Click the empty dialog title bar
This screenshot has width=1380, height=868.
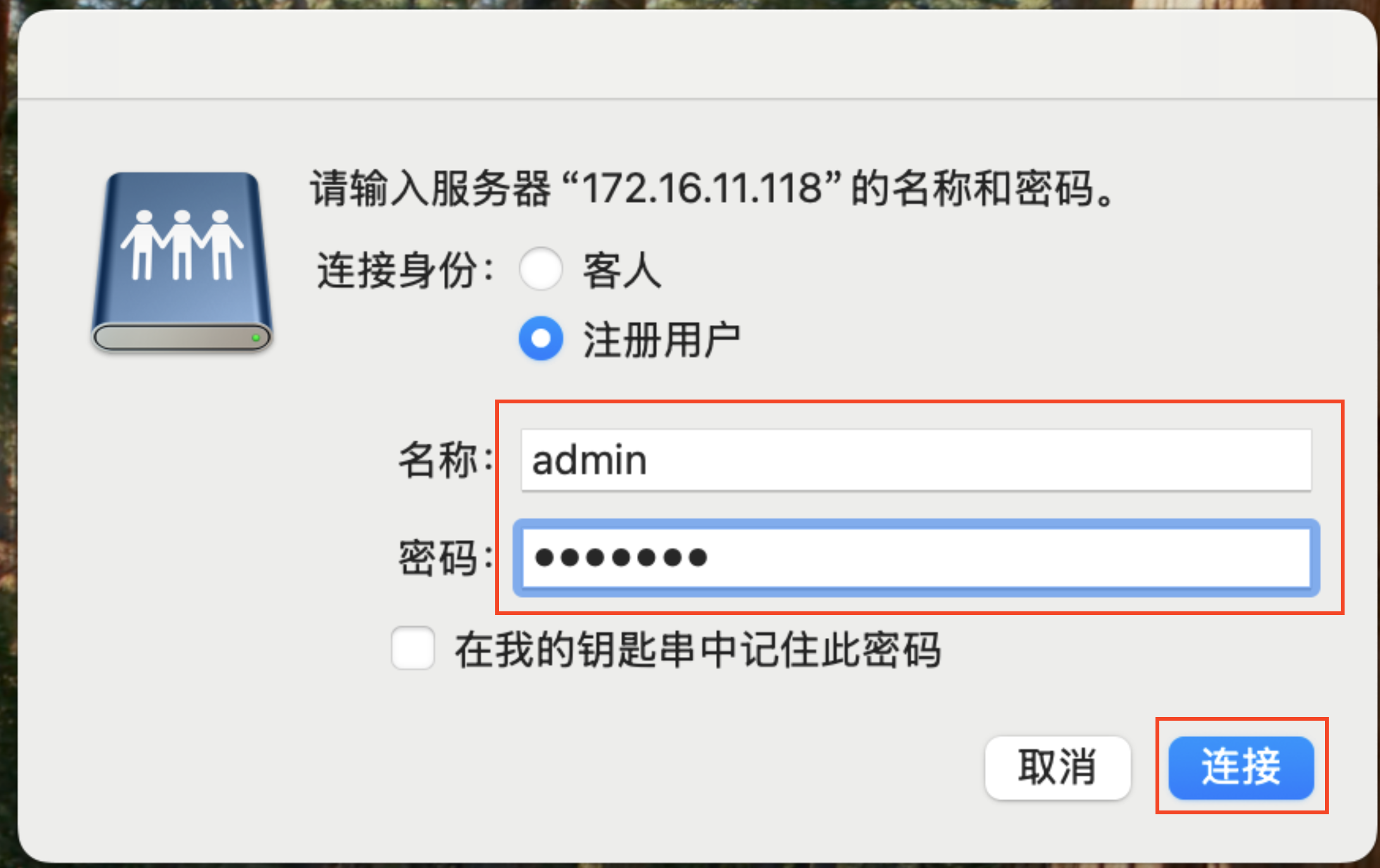click(696, 54)
